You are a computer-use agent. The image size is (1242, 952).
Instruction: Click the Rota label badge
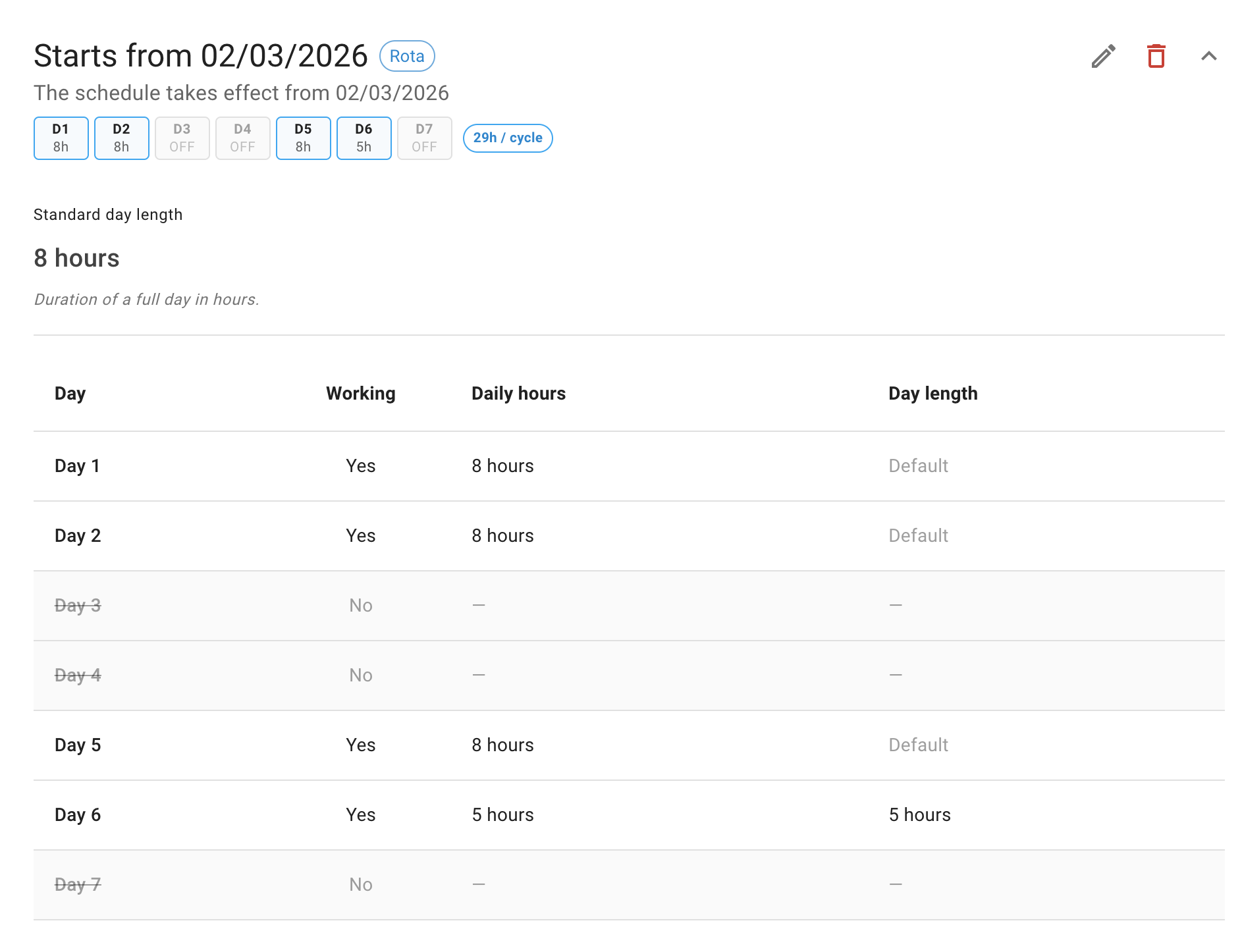click(x=406, y=57)
